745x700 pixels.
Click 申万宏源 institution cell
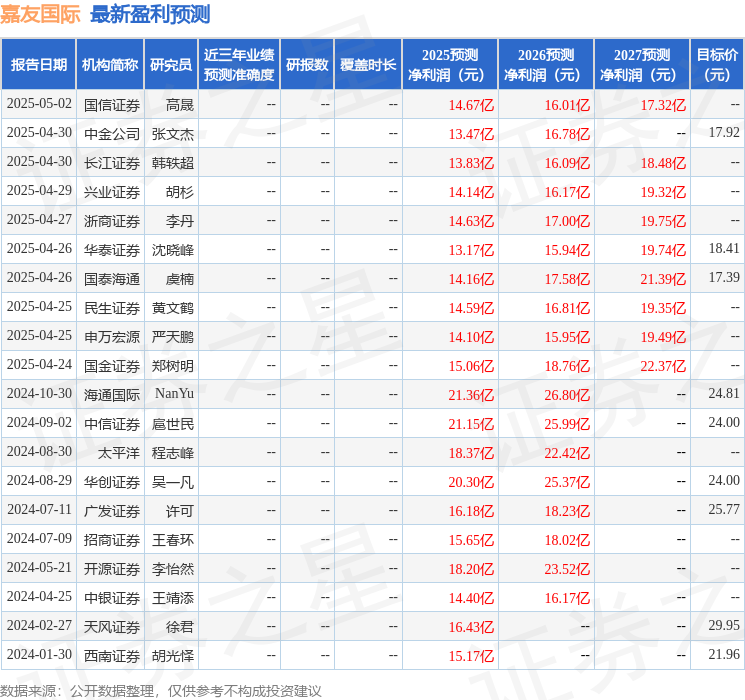click(x=112, y=336)
